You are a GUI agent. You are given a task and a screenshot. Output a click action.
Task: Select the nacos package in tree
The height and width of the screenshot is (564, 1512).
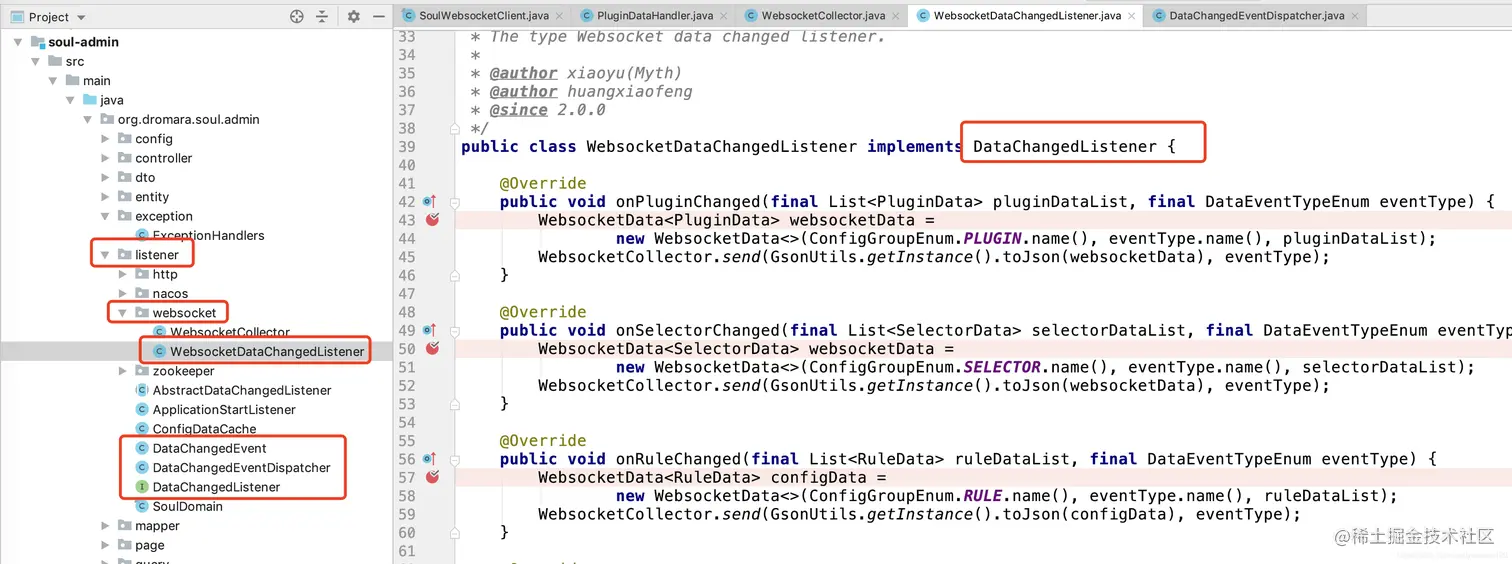point(170,293)
